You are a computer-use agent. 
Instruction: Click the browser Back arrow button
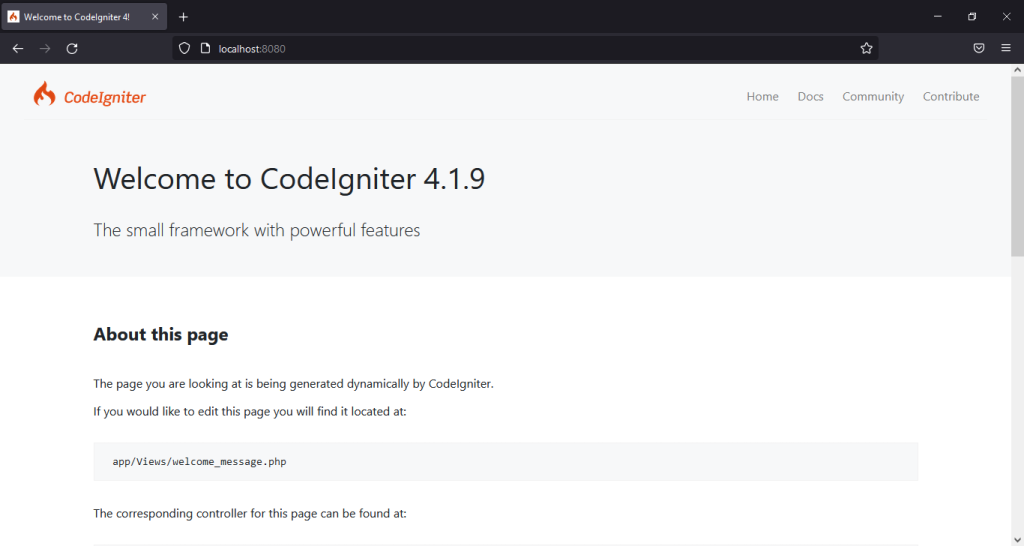[18, 48]
